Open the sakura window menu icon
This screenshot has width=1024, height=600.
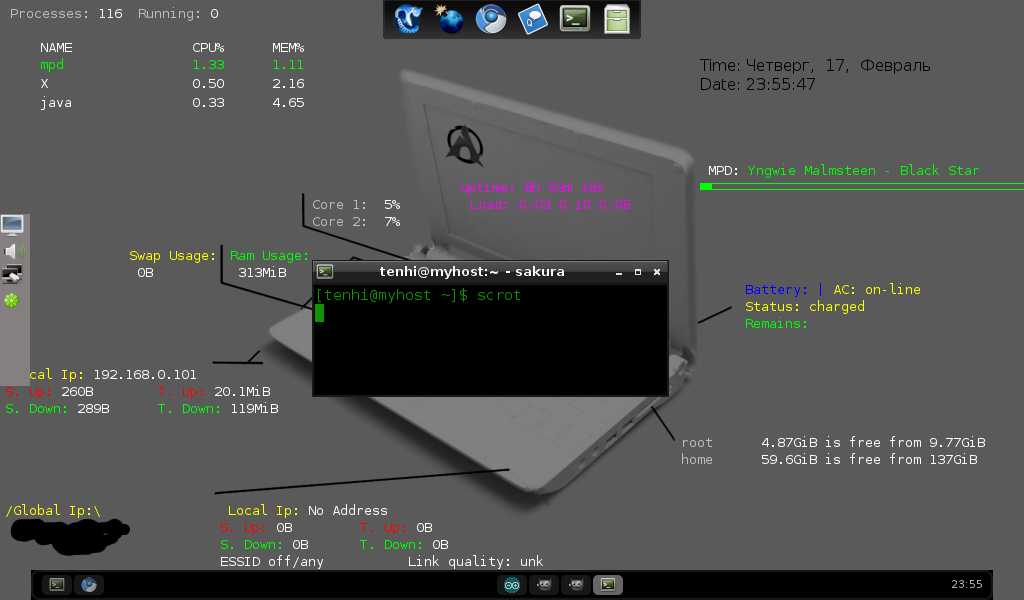(x=325, y=271)
